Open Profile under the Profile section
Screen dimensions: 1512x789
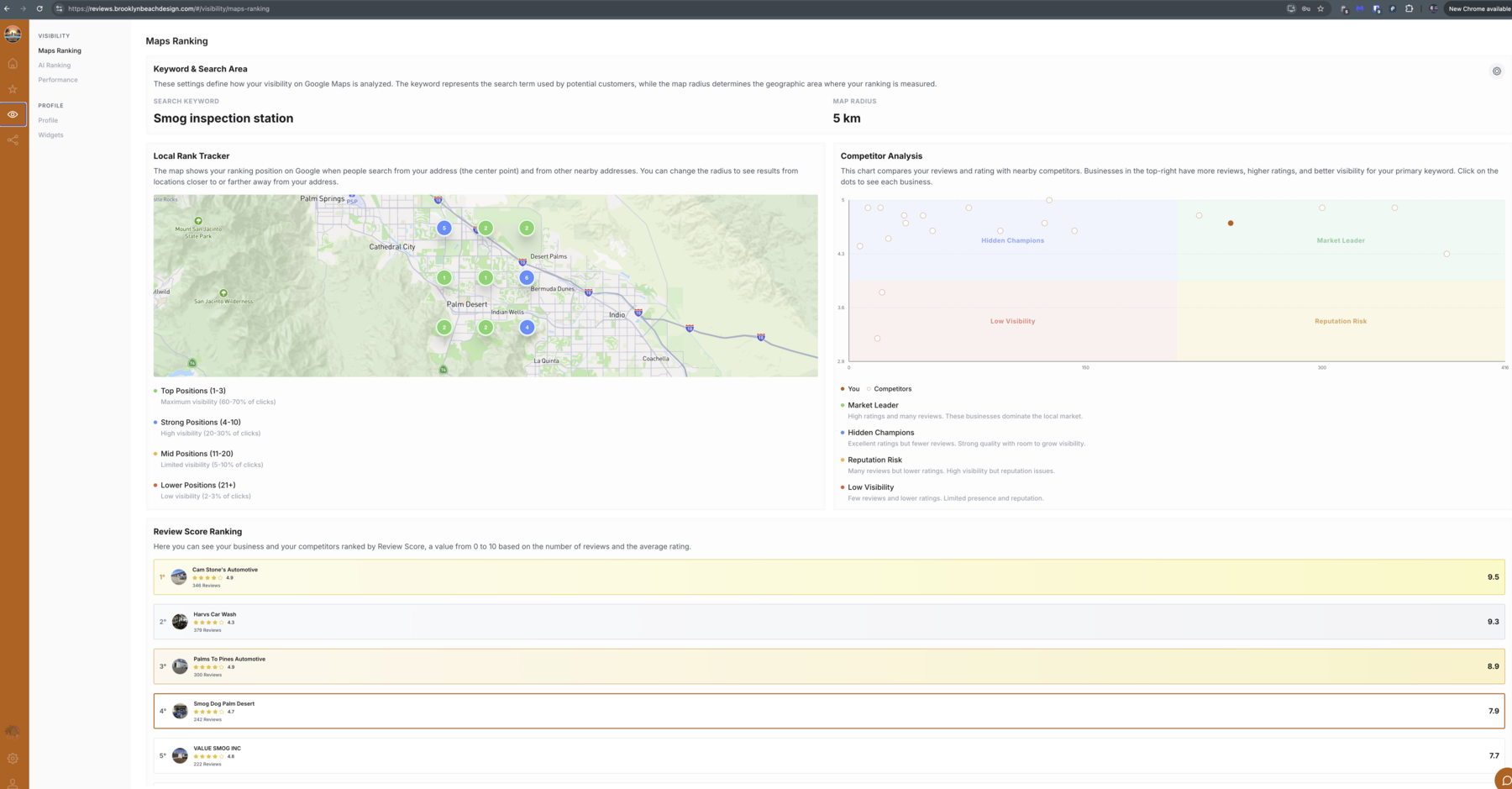48,120
